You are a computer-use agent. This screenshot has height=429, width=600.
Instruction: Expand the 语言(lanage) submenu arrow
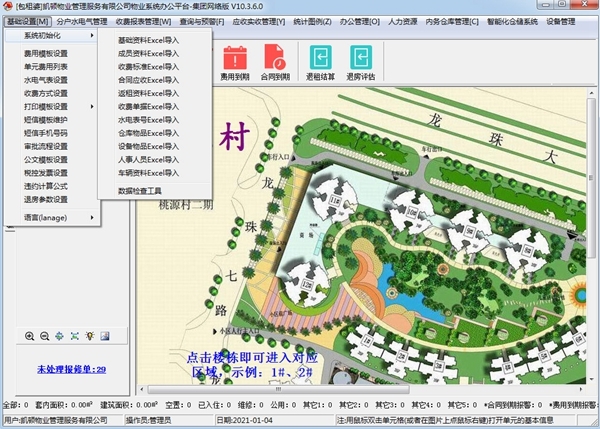pos(92,217)
